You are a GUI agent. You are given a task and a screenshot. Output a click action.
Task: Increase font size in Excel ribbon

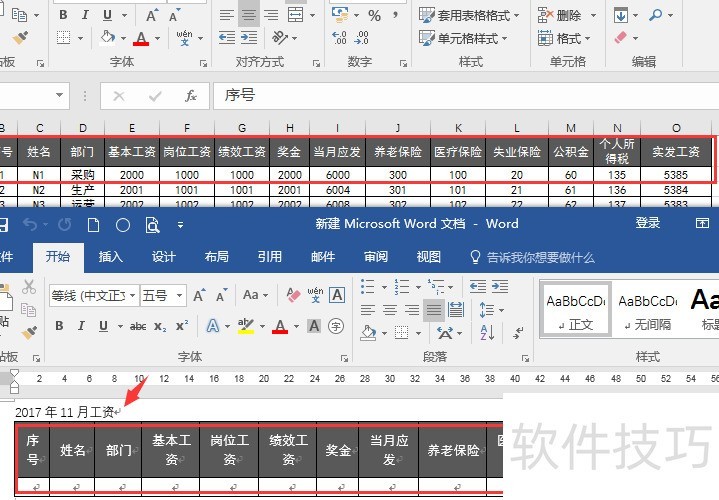pos(151,15)
